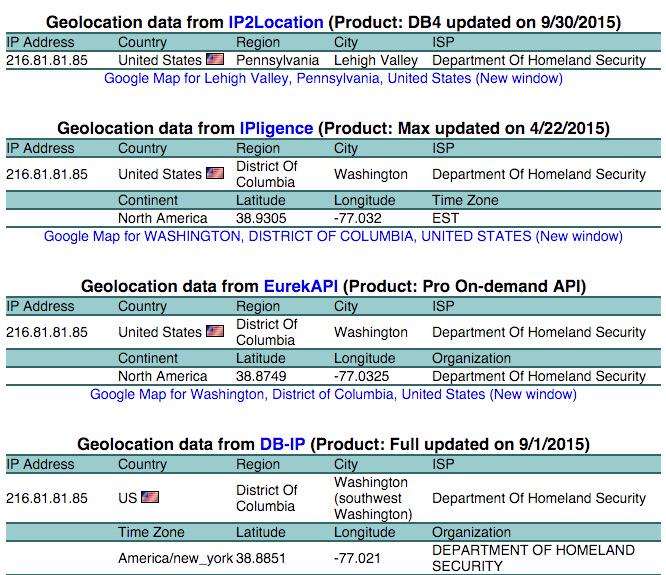
Task: Select IP address 216.81.81.85 in IPligence table
Action: click(47, 174)
